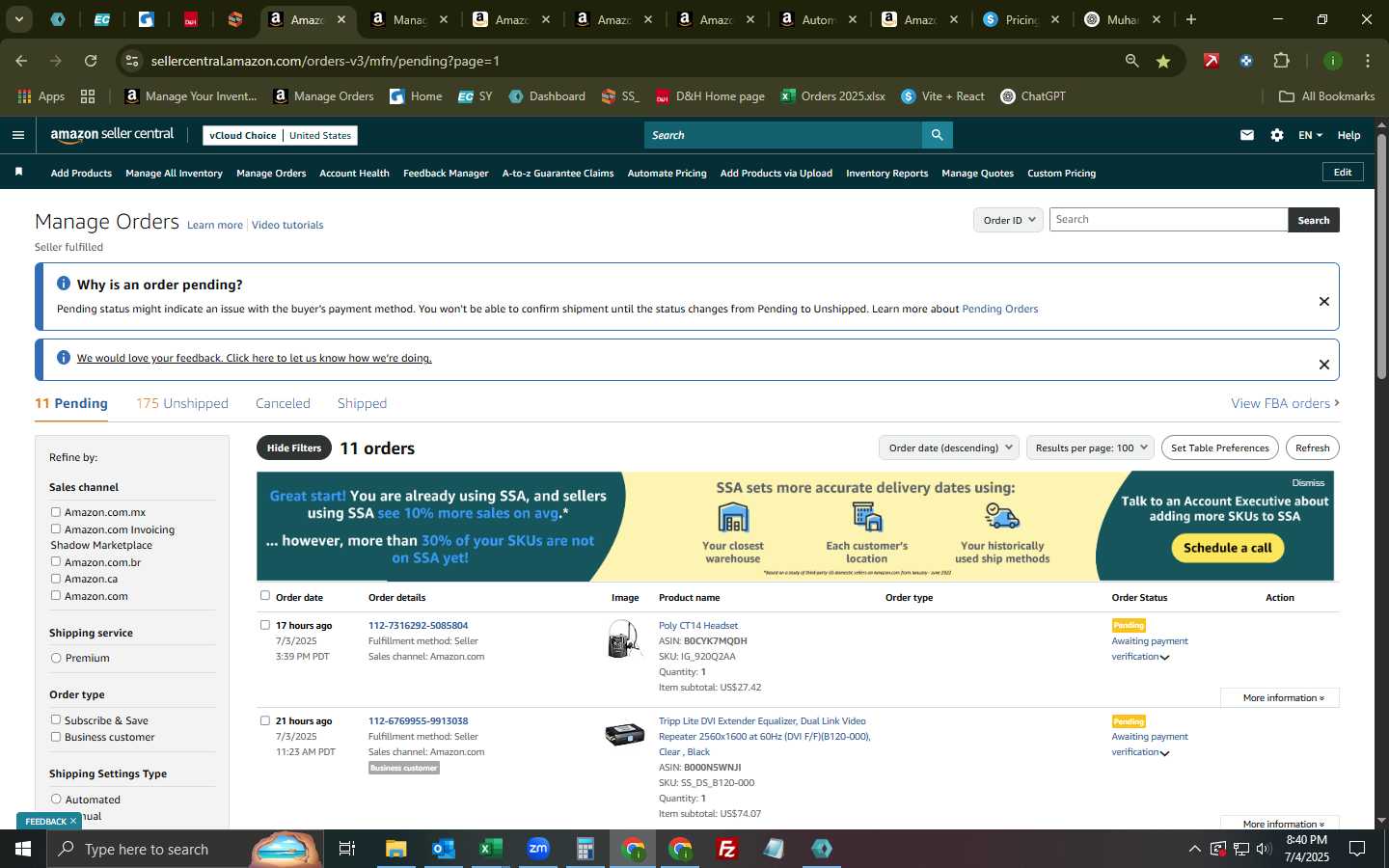Viewport: 1389px width, 868px height.
Task: Open the Results per page dropdown
Action: [x=1090, y=448]
